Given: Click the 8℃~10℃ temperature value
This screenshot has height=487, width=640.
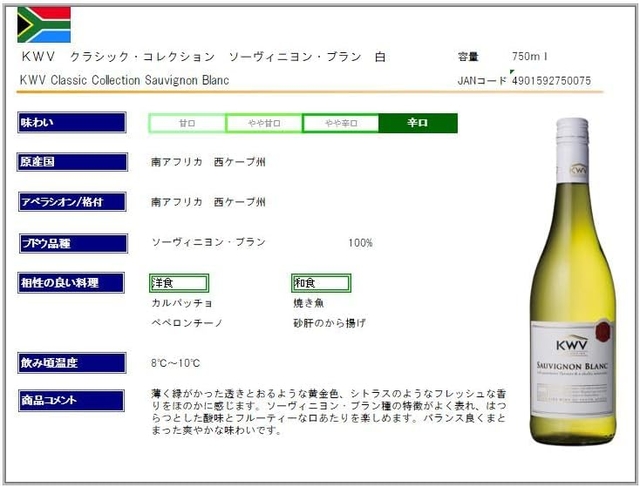Looking at the screenshot, I should click(x=176, y=363).
